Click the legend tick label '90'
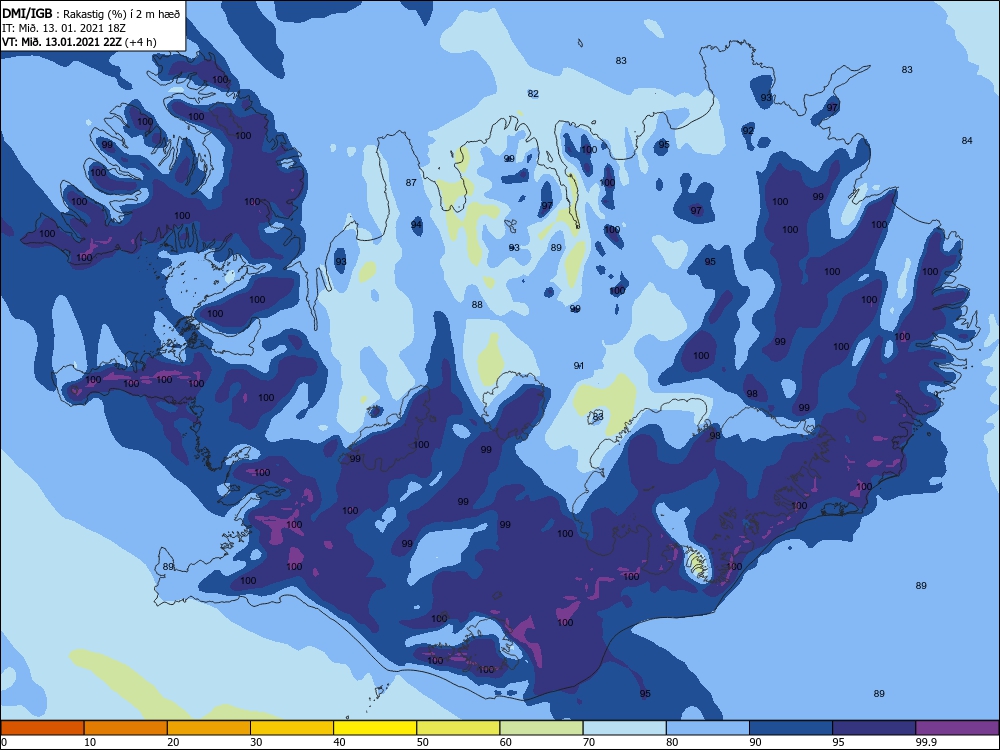The image size is (1000, 750). click(756, 742)
